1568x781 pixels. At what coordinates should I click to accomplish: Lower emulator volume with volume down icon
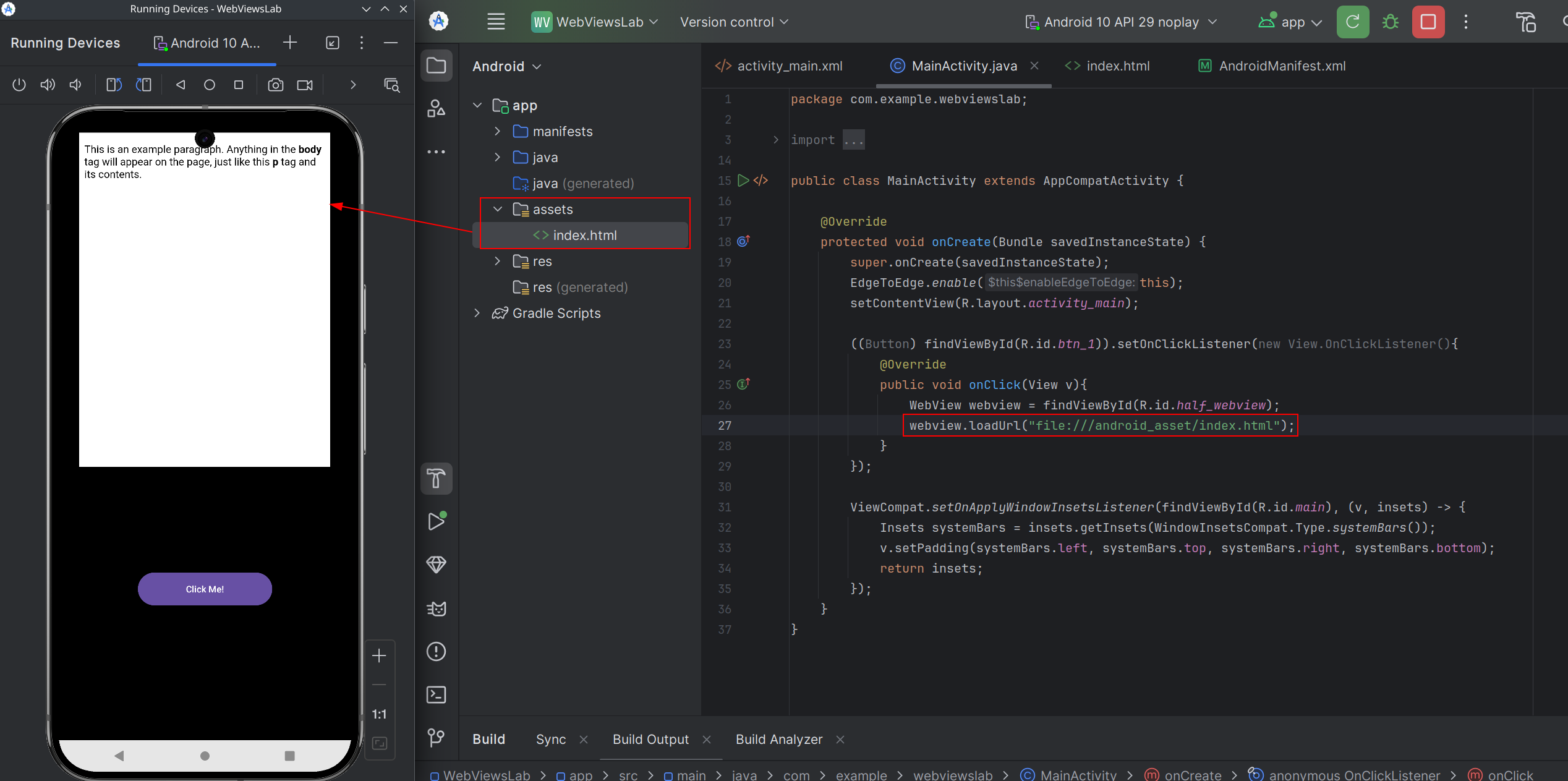pos(75,85)
